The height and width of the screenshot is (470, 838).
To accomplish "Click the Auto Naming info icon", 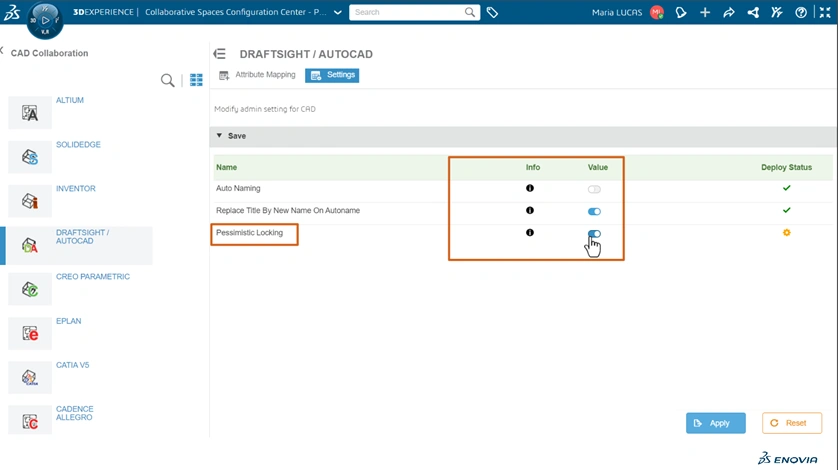I will (x=530, y=188).
